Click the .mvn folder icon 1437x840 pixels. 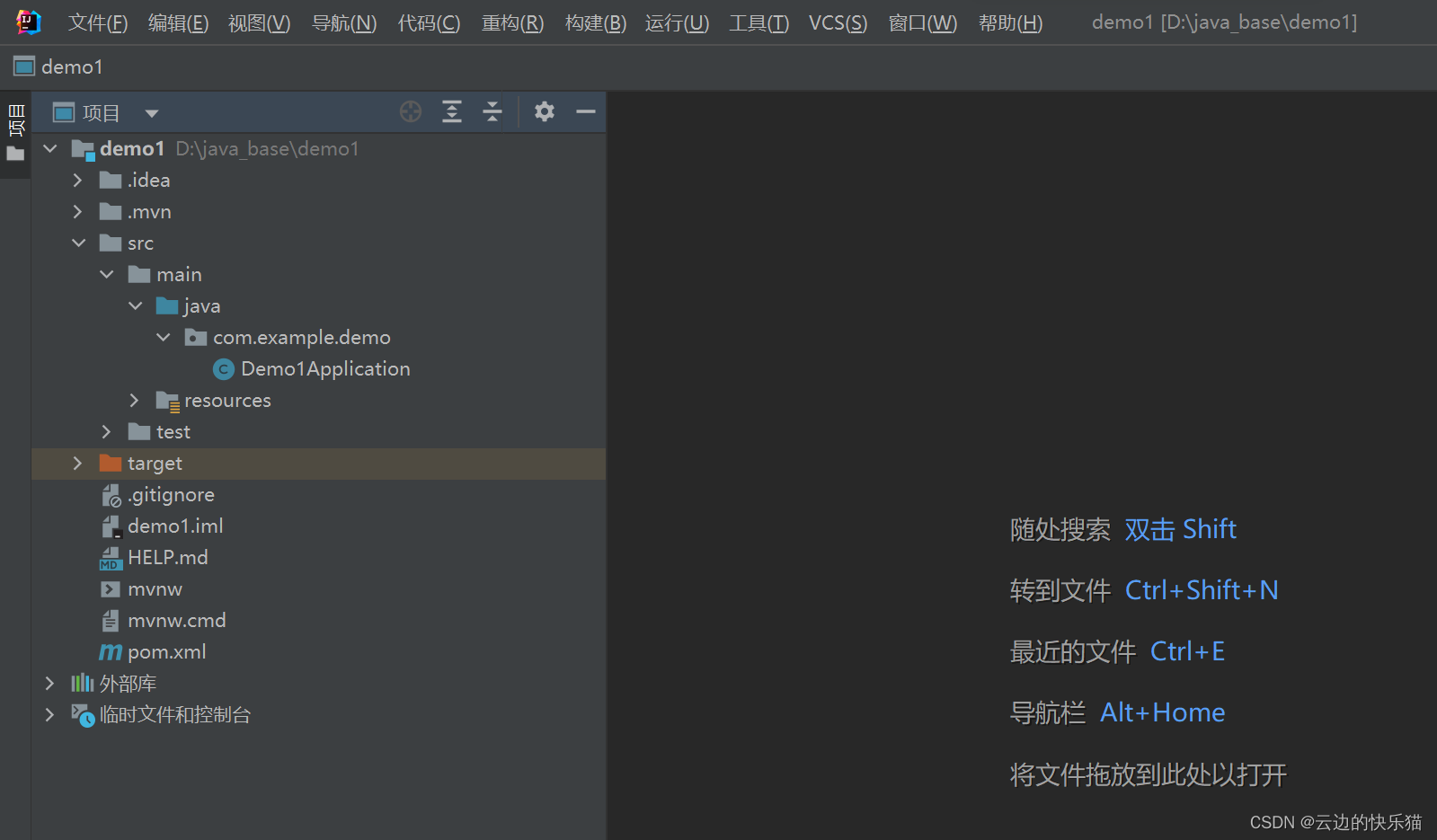(111, 211)
